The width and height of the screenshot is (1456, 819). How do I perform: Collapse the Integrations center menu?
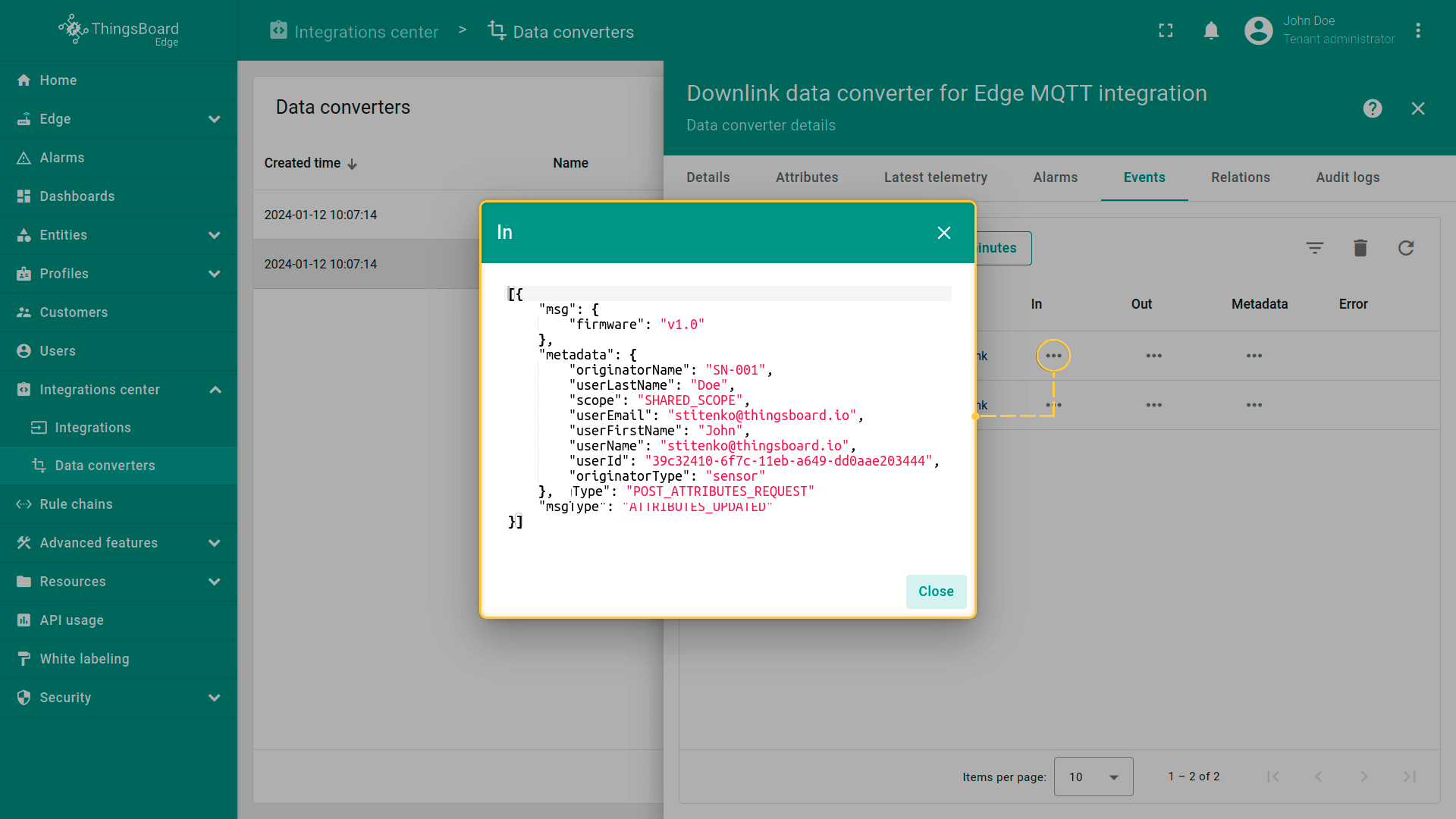tap(215, 390)
